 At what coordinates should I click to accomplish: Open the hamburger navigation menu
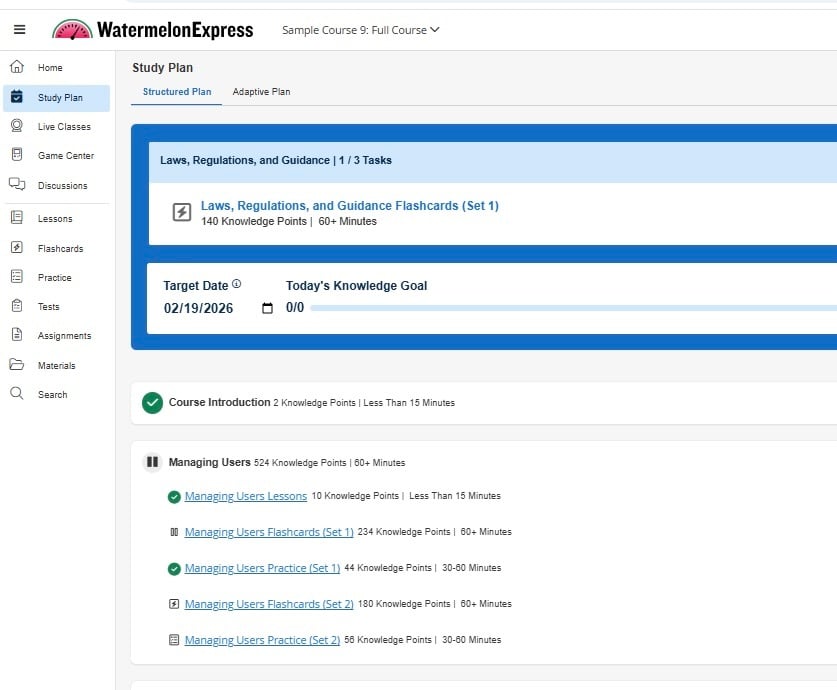(19, 30)
